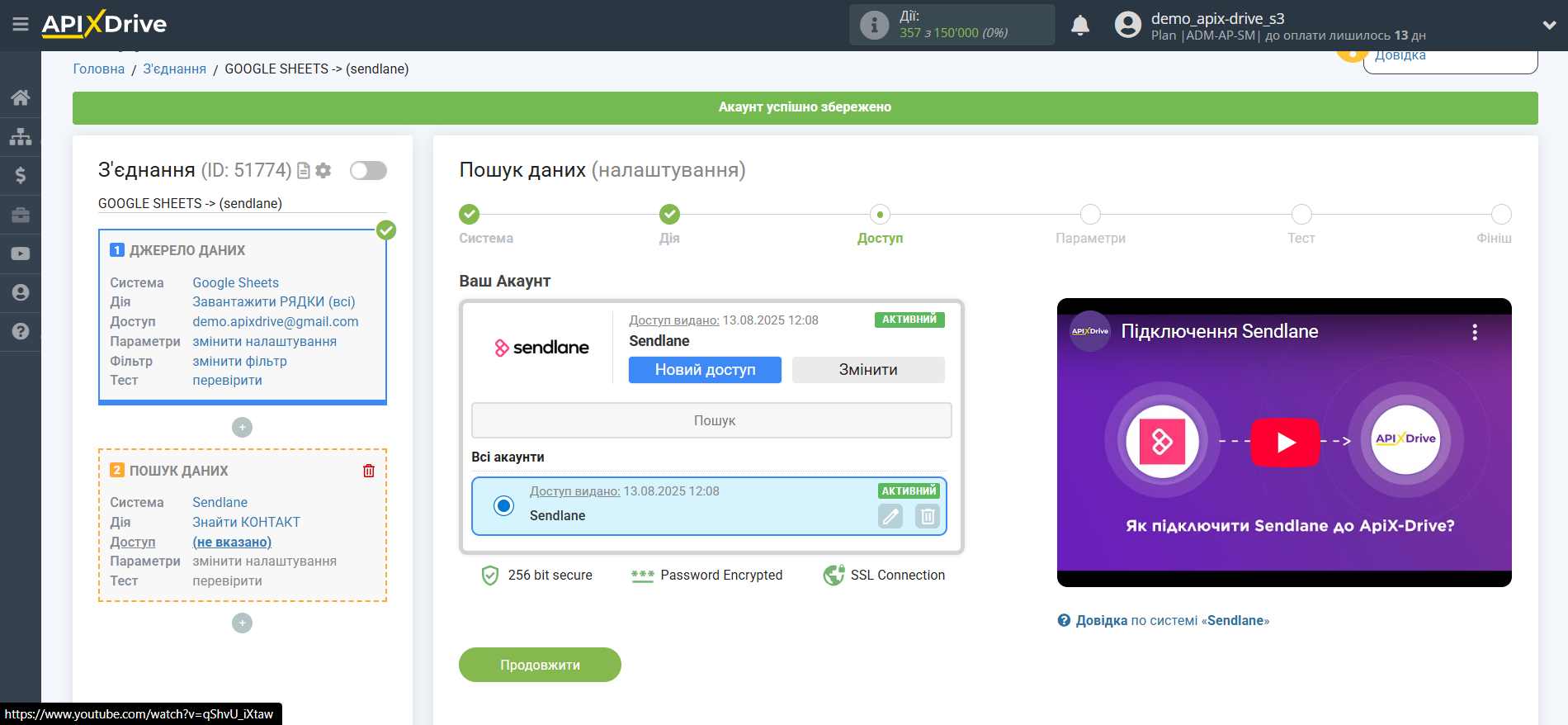Delete the Пошук даних block with trash icon
Viewport: 1568px width, 725px height.
pos(369,471)
